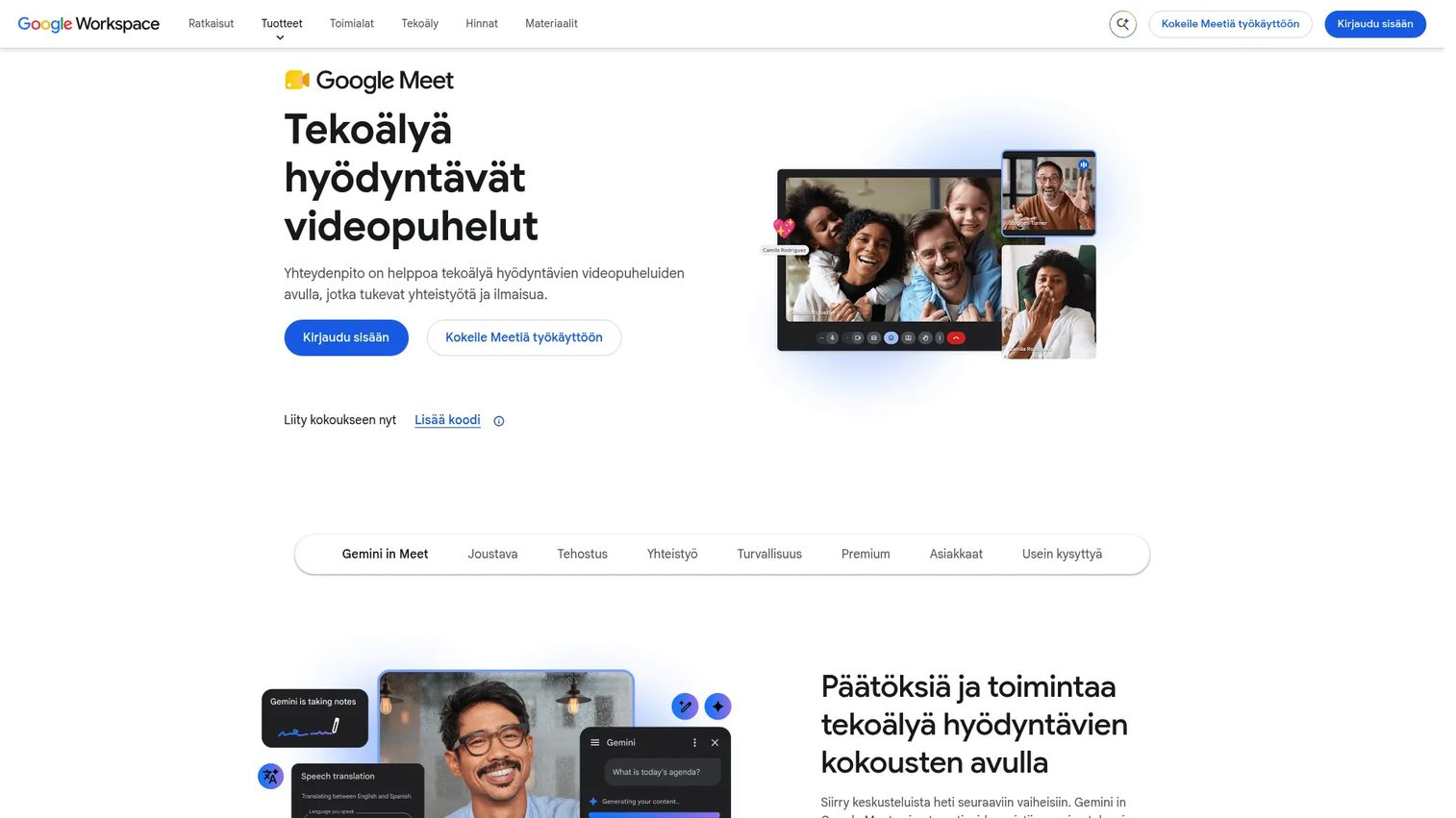
Task: Open the Toimialat menu
Action: (x=352, y=23)
